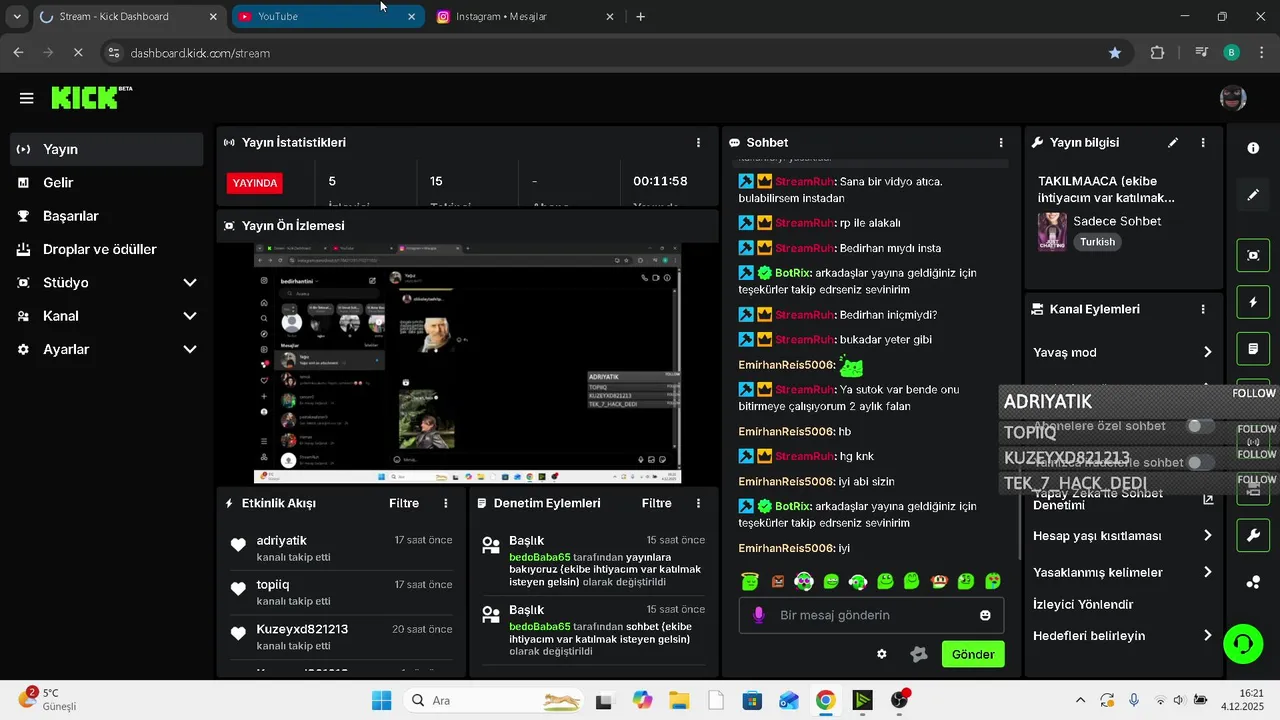Open chat settings gear icon
This screenshot has width=1280, height=720.
(881, 654)
